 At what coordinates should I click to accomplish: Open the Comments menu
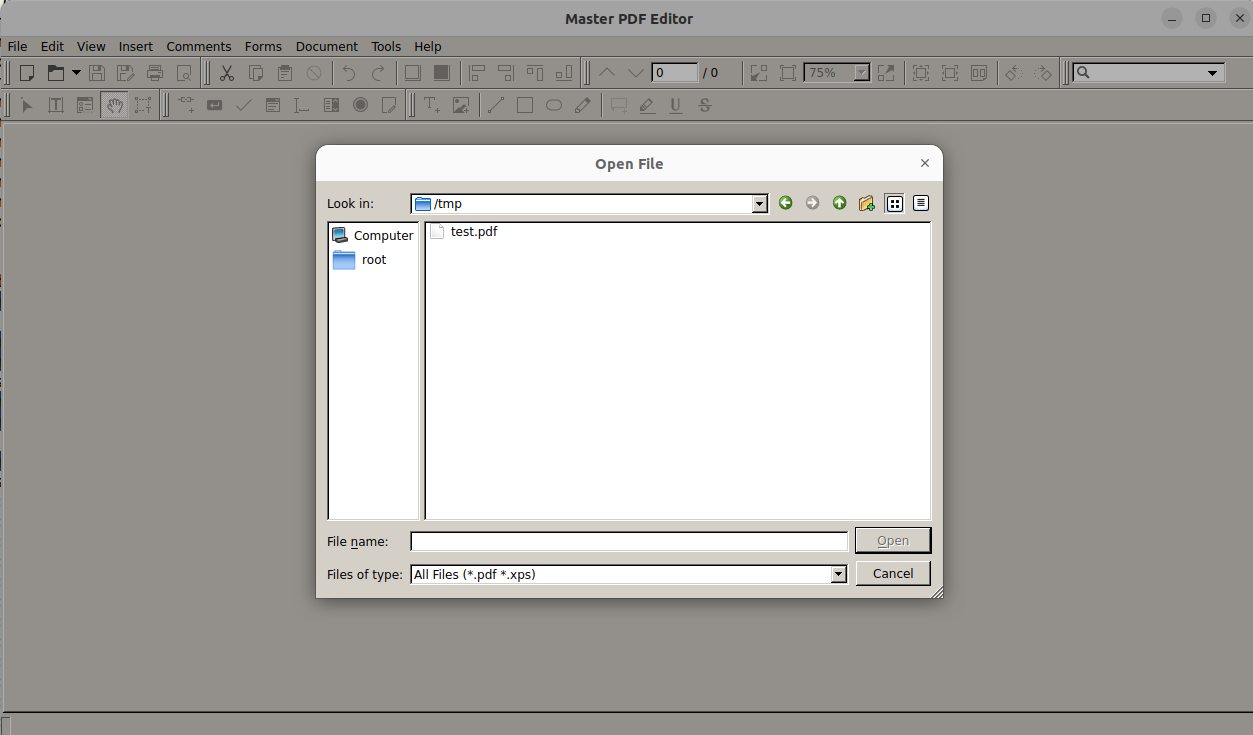pos(199,46)
